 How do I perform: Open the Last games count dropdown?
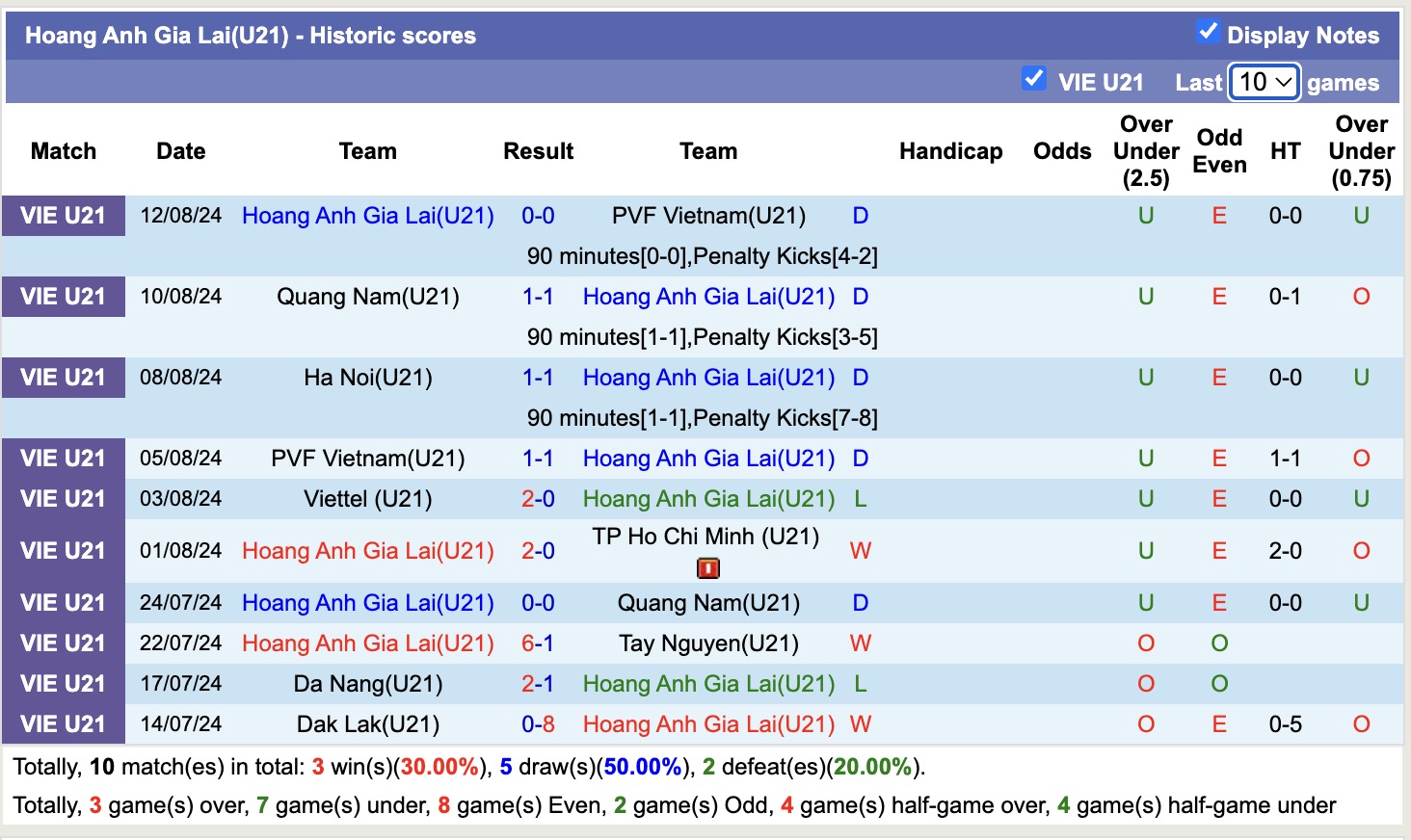1264,83
